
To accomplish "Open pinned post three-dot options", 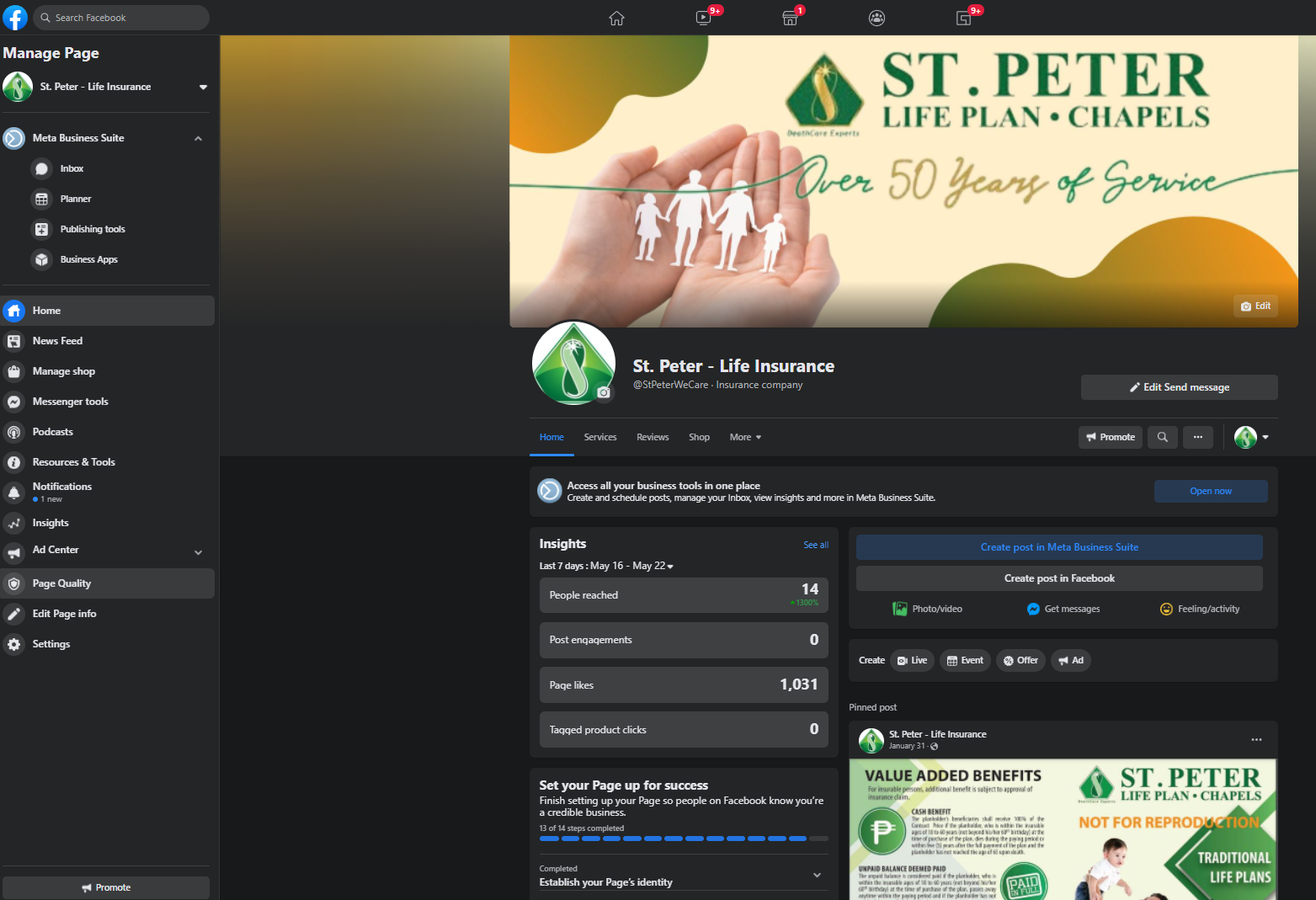I will 1256,740.
